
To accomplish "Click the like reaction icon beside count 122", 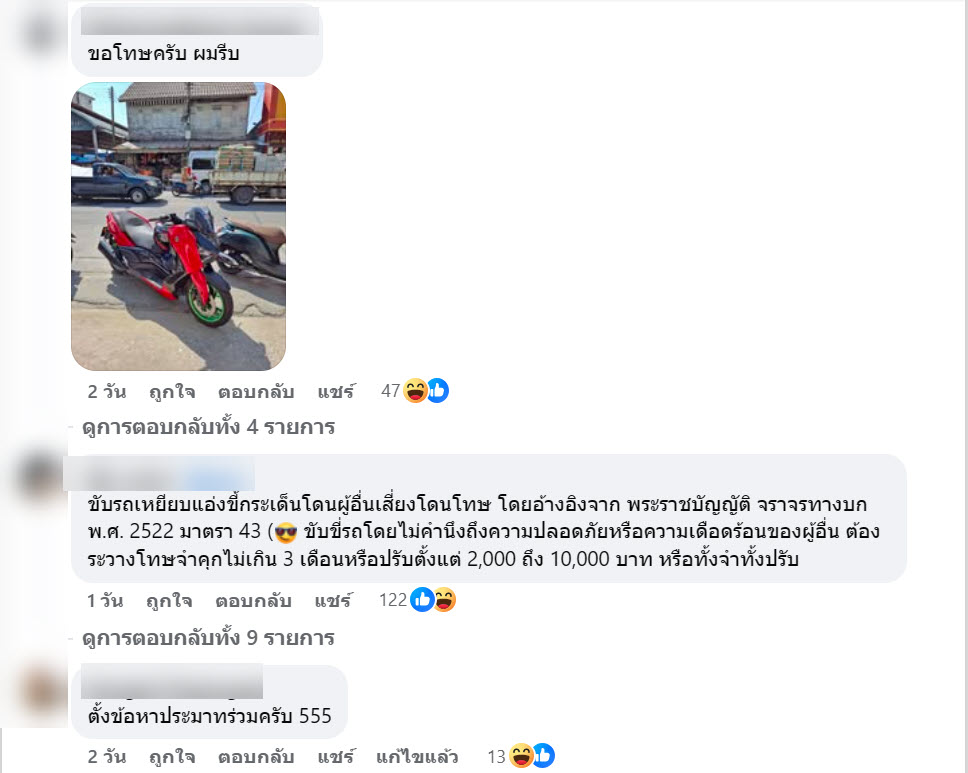I will 422,600.
